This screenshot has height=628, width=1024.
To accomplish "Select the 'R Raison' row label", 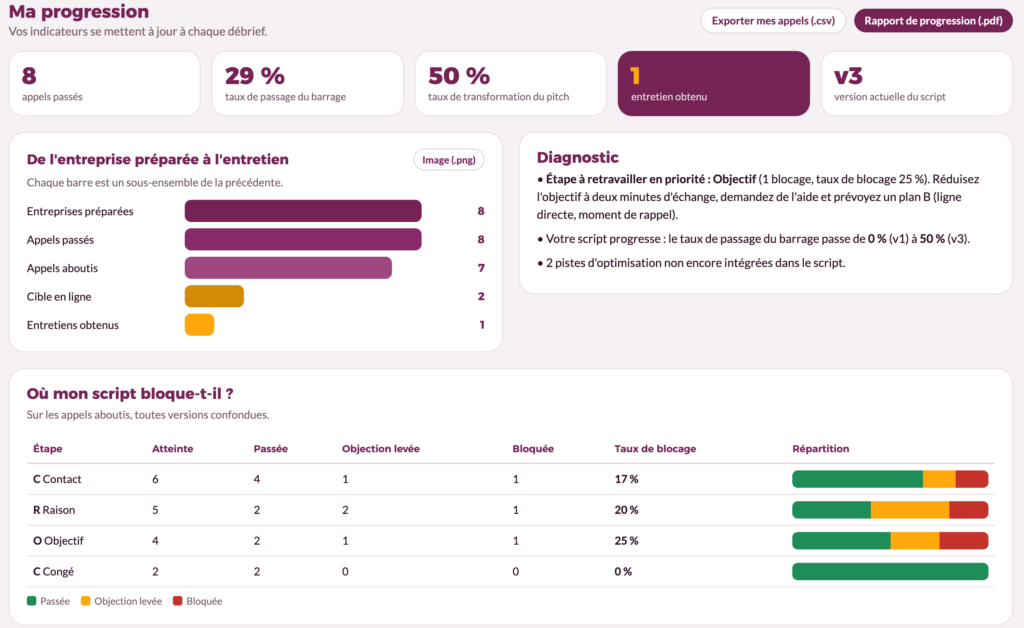I will 54,510.
